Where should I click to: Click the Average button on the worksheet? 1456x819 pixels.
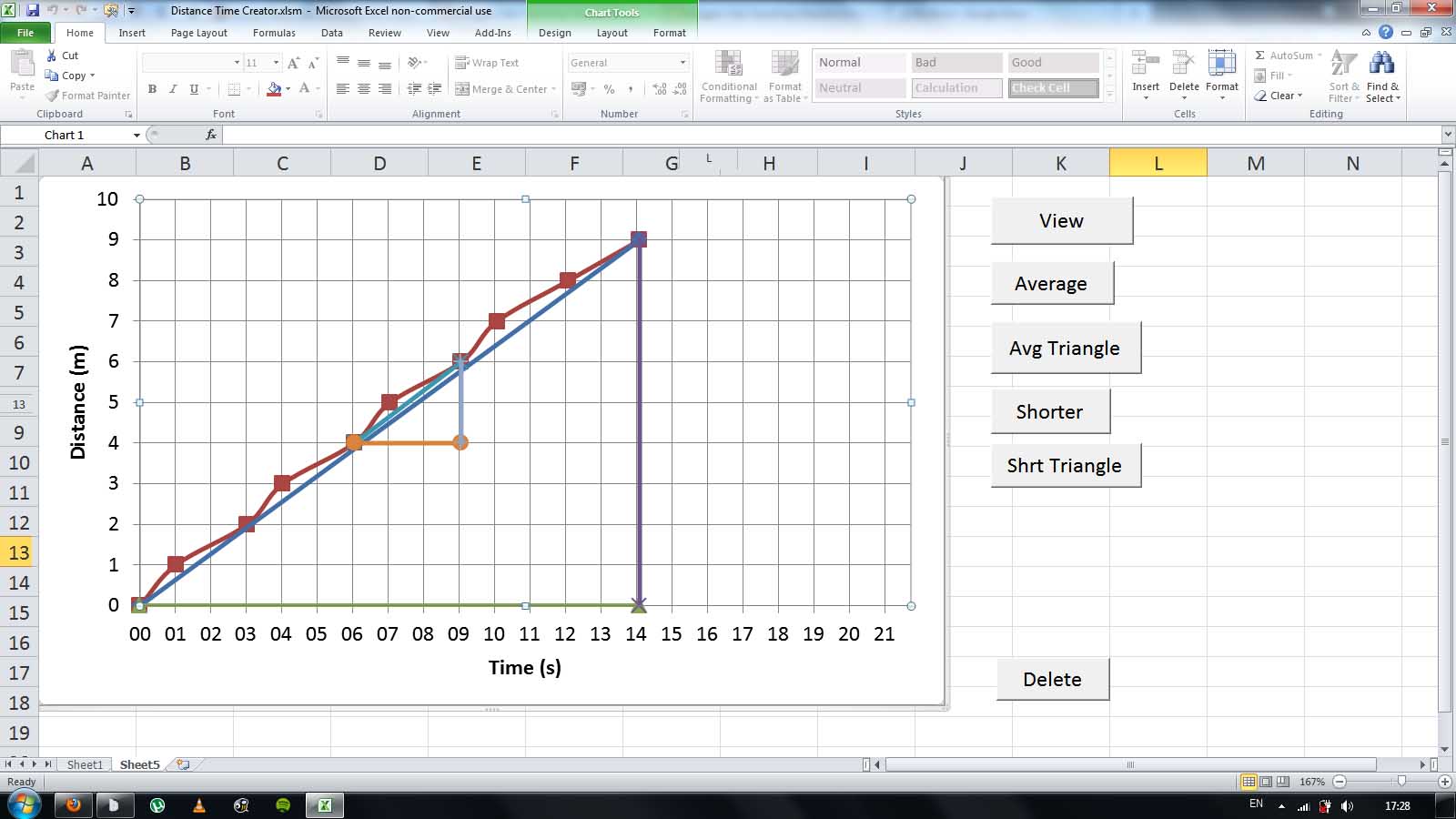[x=1052, y=283]
